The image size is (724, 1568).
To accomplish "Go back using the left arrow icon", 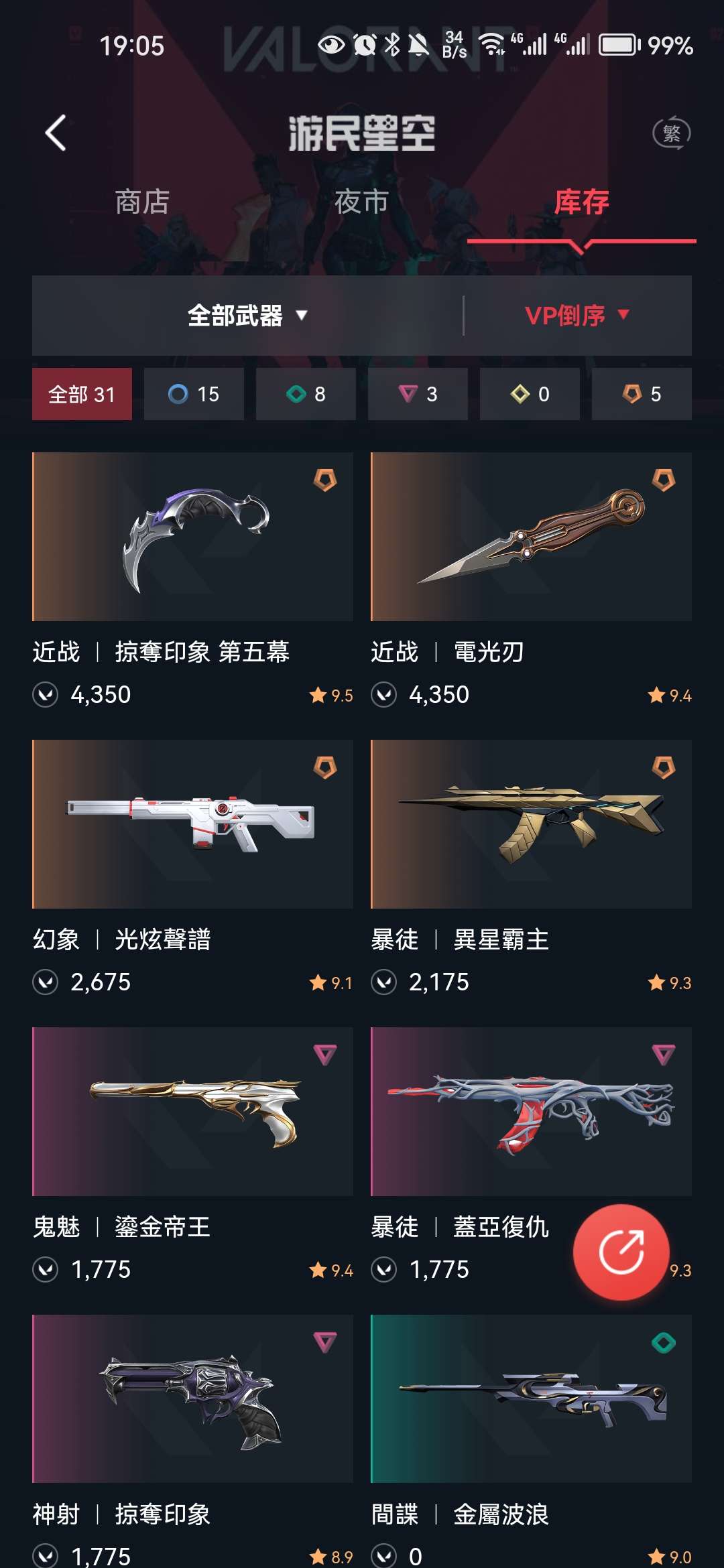I will pos(56,133).
